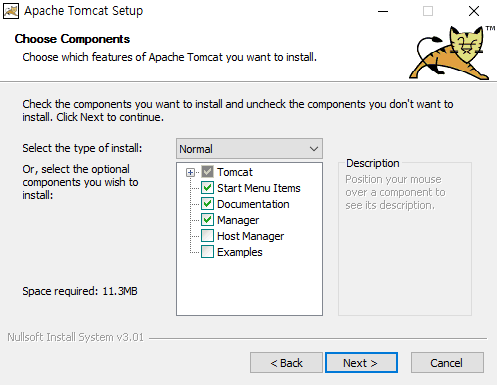Select the Start Menu Items label
This screenshot has height=385, width=497.
[259, 188]
